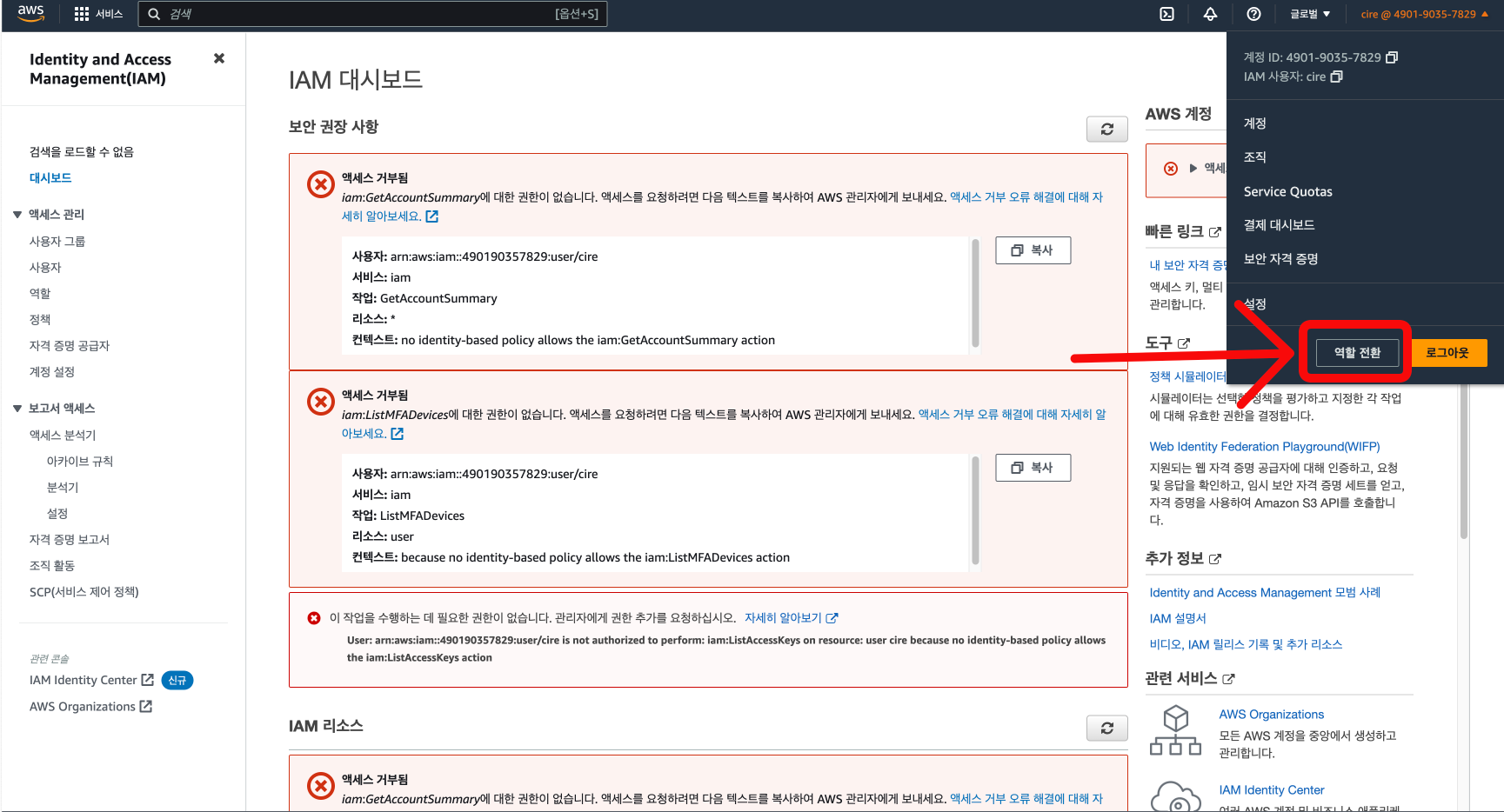Open 자격 증명 보고서 in sidebar
This screenshot has width=1504, height=812.
pyautogui.click(x=70, y=539)
